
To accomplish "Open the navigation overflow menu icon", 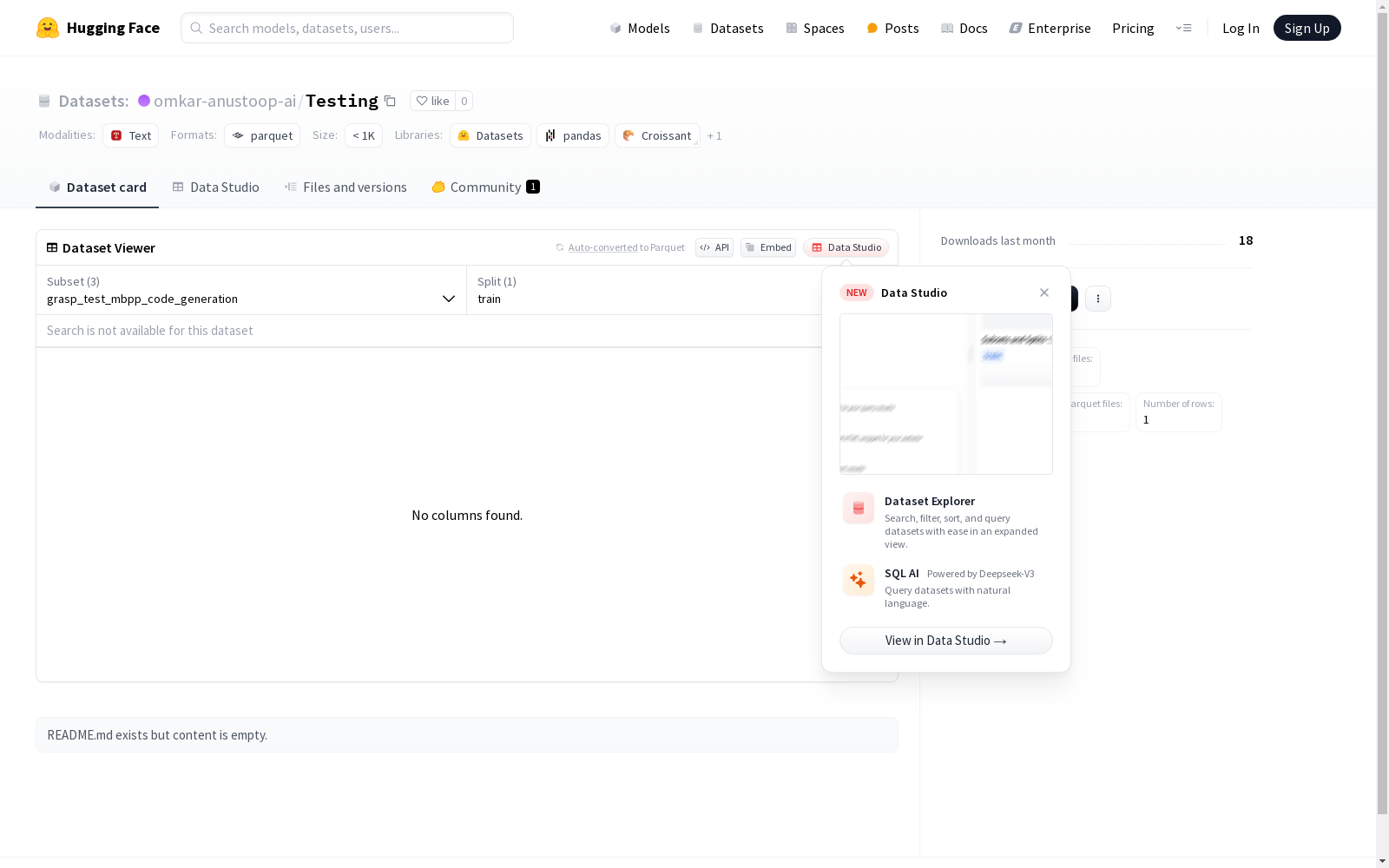I will [x=1183, y=28].
